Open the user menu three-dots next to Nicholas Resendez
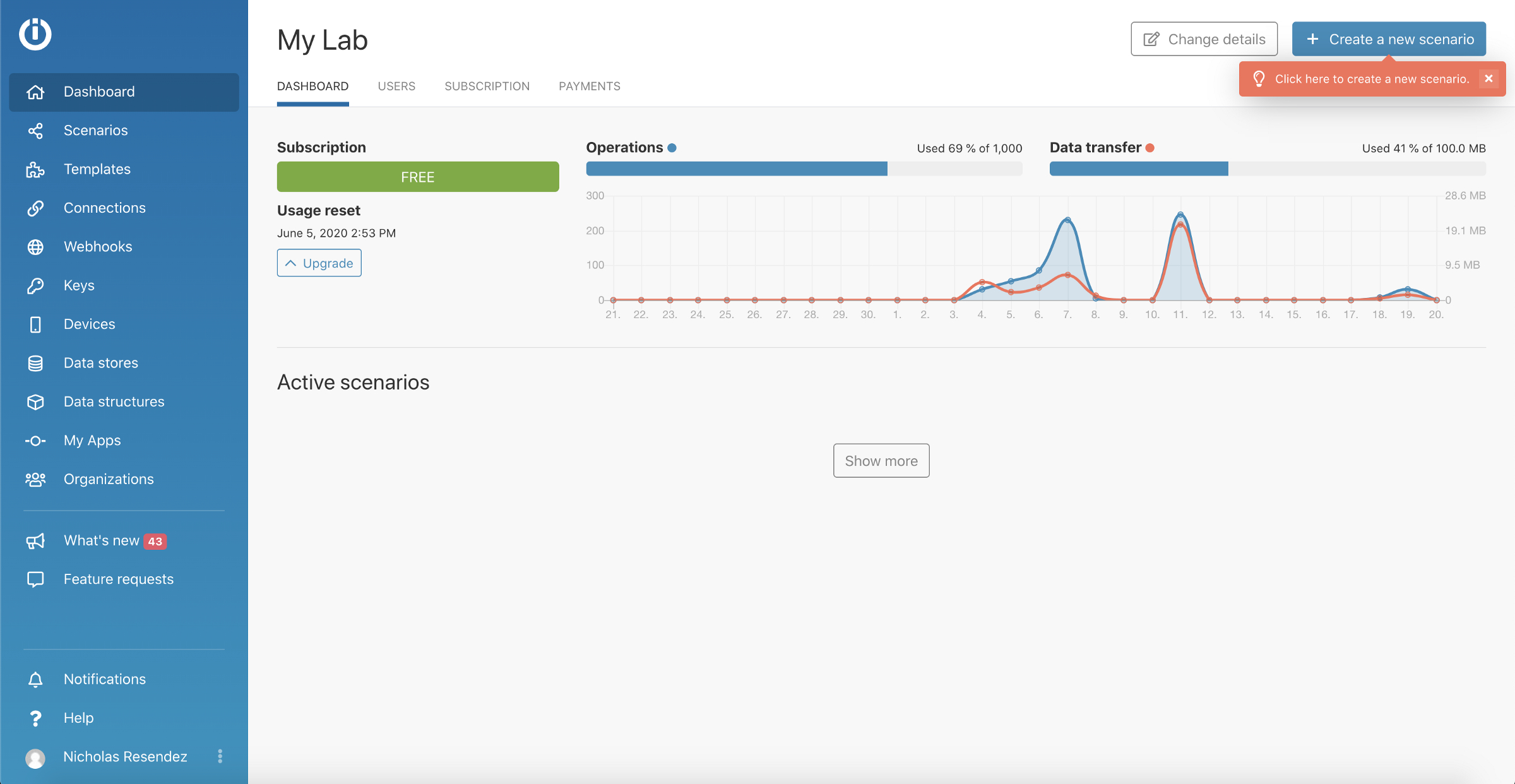 point(220,756)
